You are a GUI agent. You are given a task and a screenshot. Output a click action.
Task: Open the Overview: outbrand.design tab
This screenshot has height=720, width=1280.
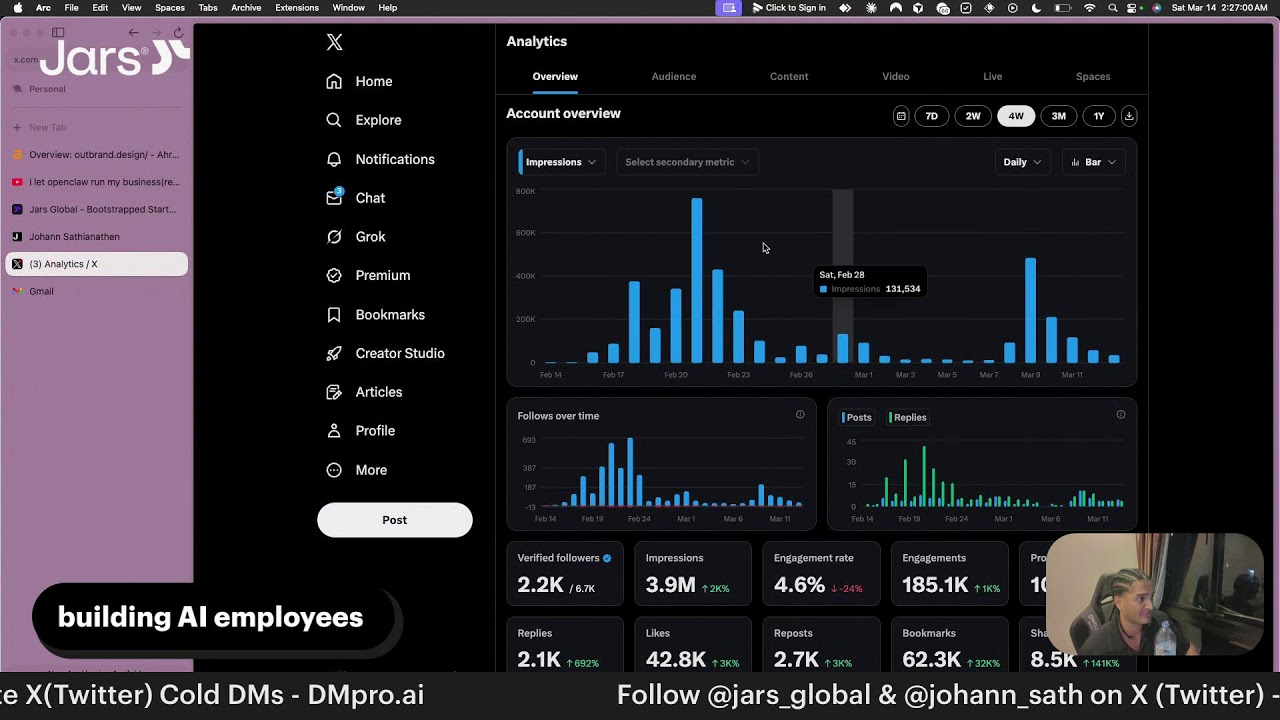[96, 155]
